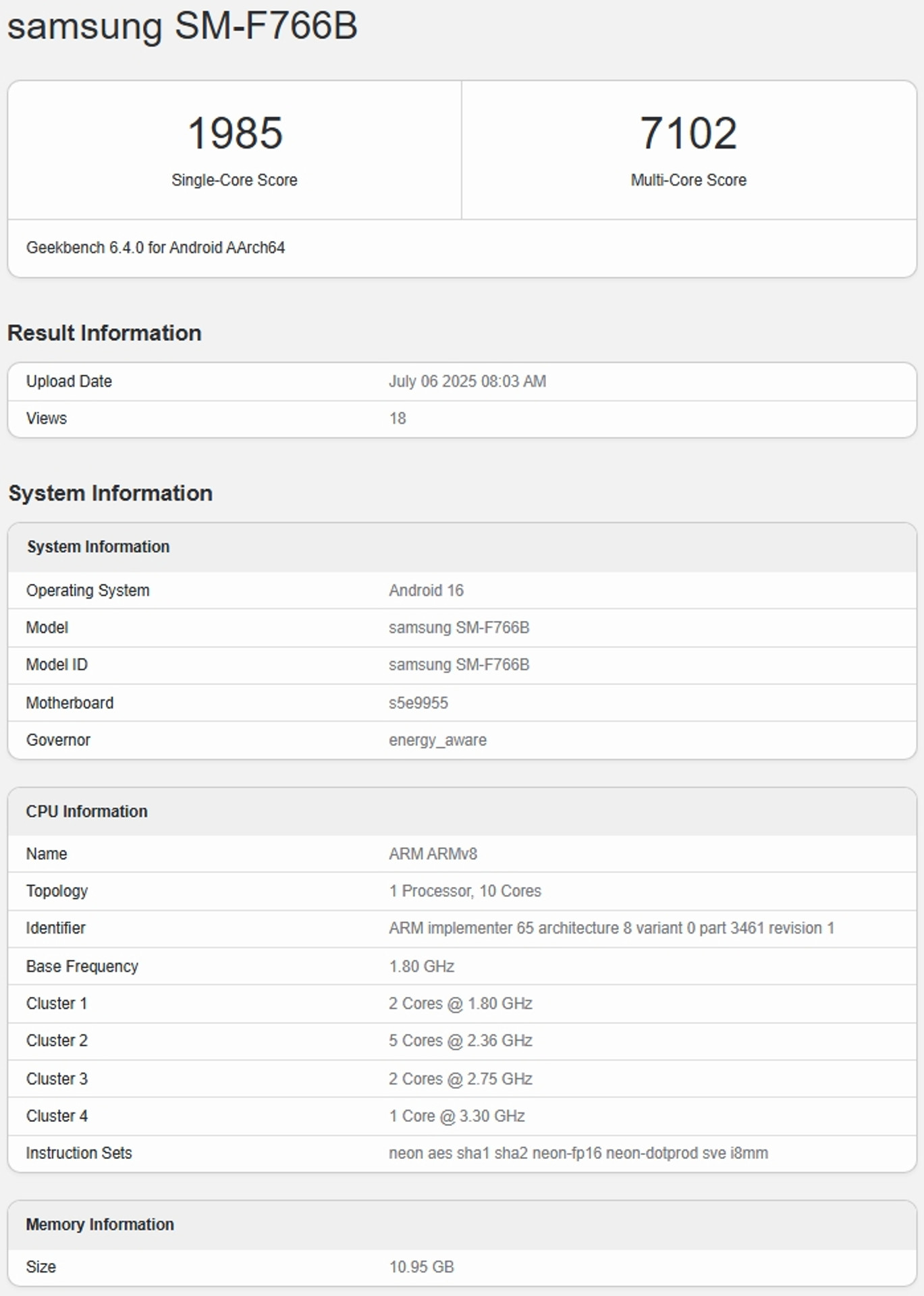Select the Single-Core Score label
This screenshot has height=1296, width=924.
(x=234, y=180)
